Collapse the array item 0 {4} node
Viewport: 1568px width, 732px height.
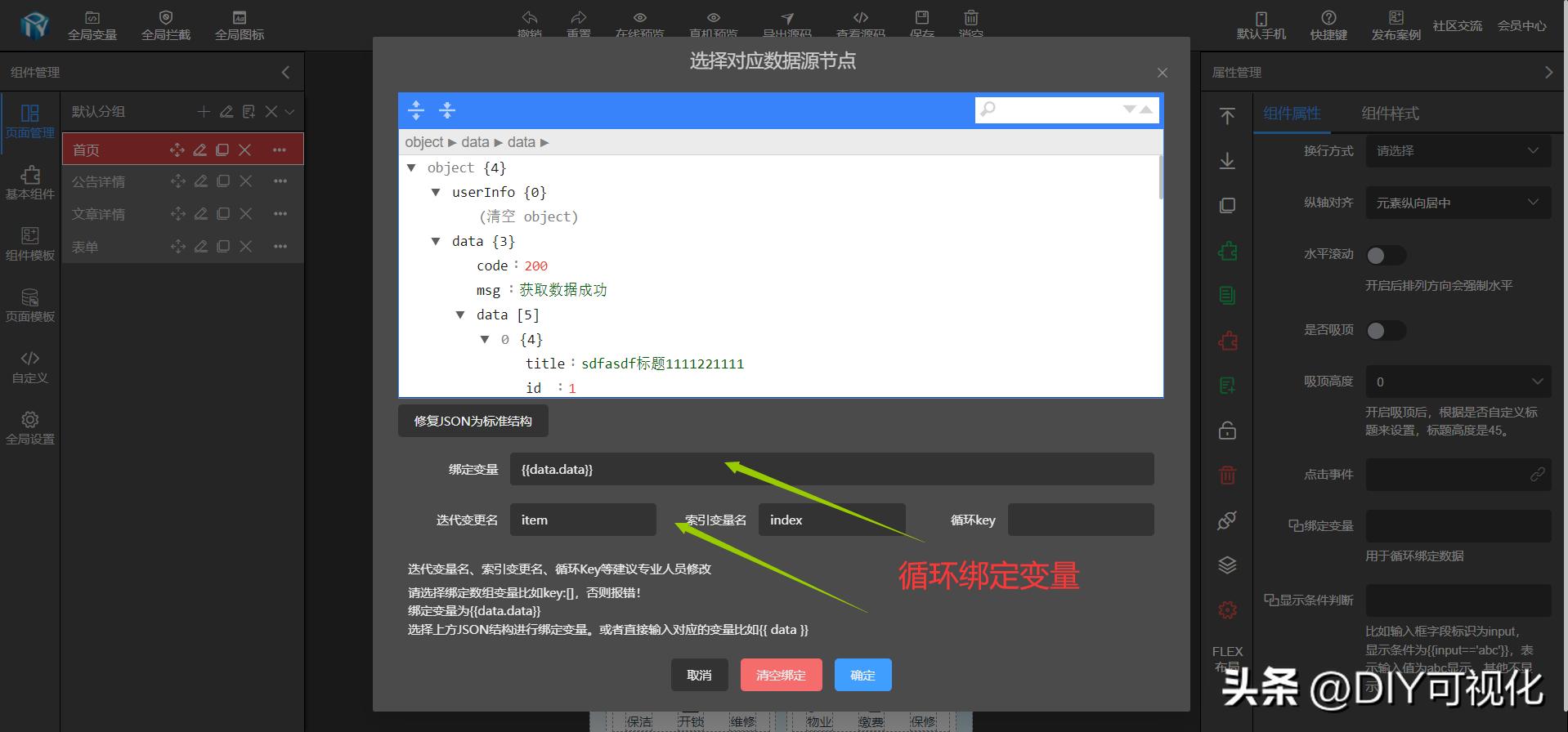(485, 339)
